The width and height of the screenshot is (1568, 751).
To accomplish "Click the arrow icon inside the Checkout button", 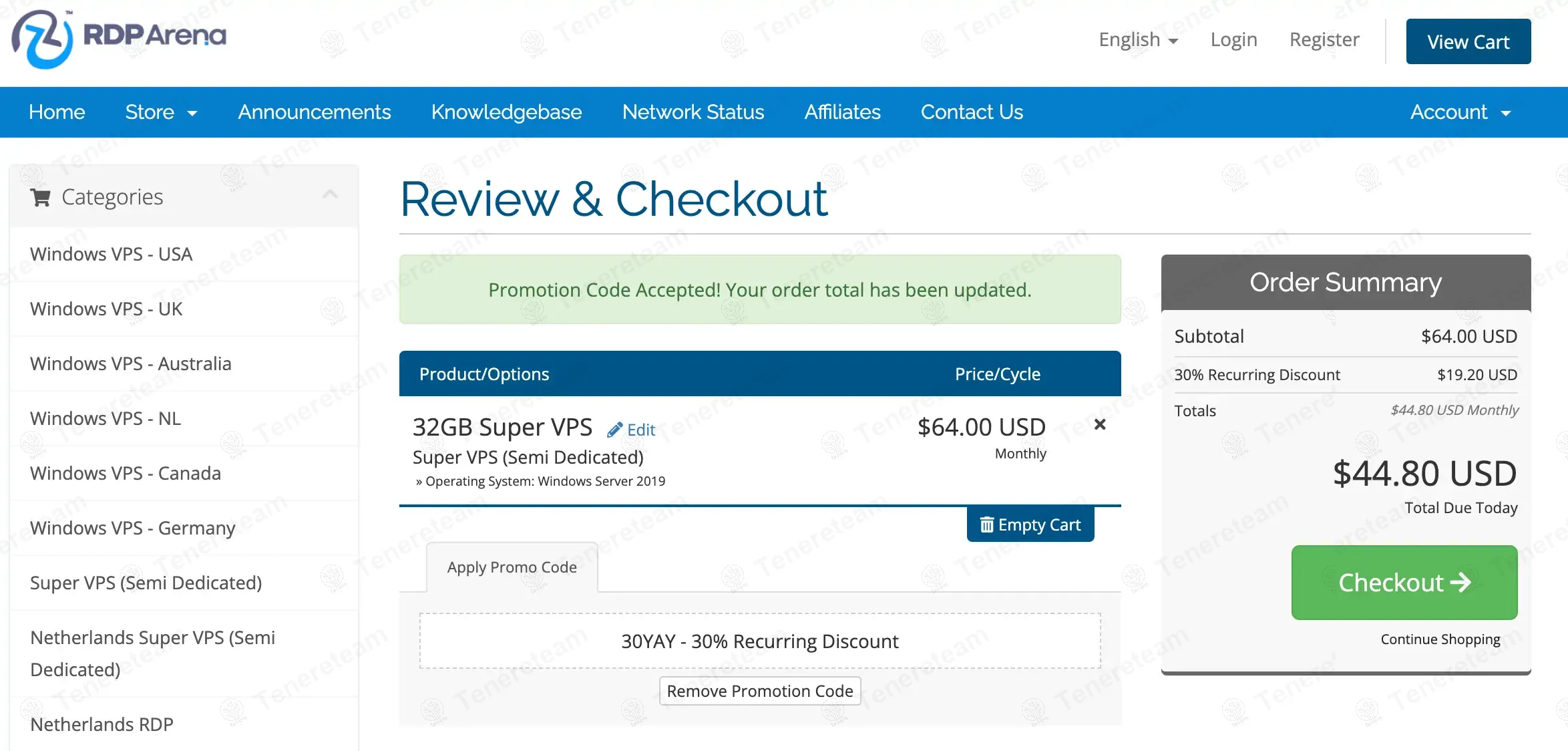I will [x=1462, y=582].
